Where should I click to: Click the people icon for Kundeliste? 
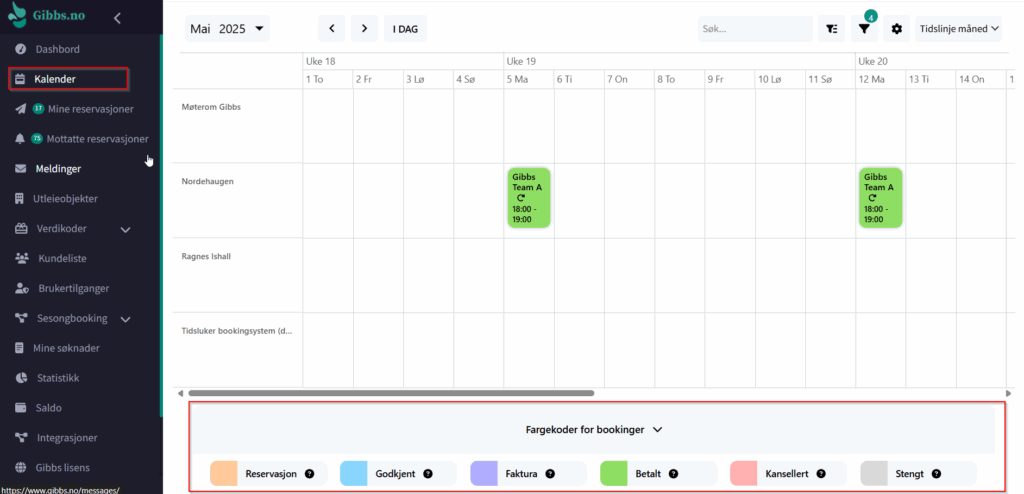click(22, 258)
